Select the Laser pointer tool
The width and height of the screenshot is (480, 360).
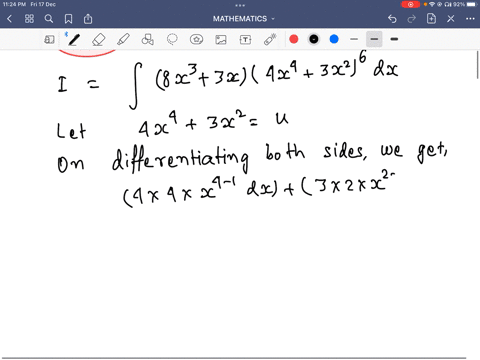click(270, 40)
